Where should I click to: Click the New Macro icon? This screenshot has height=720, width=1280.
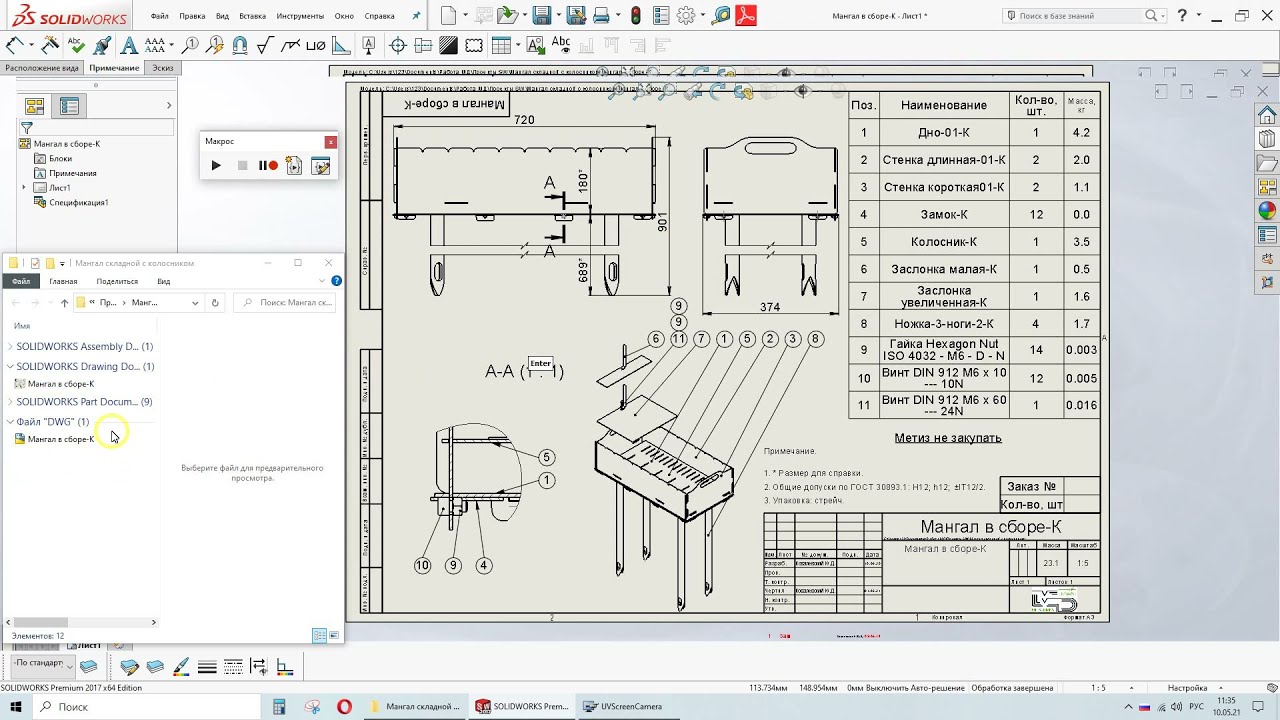294,165
